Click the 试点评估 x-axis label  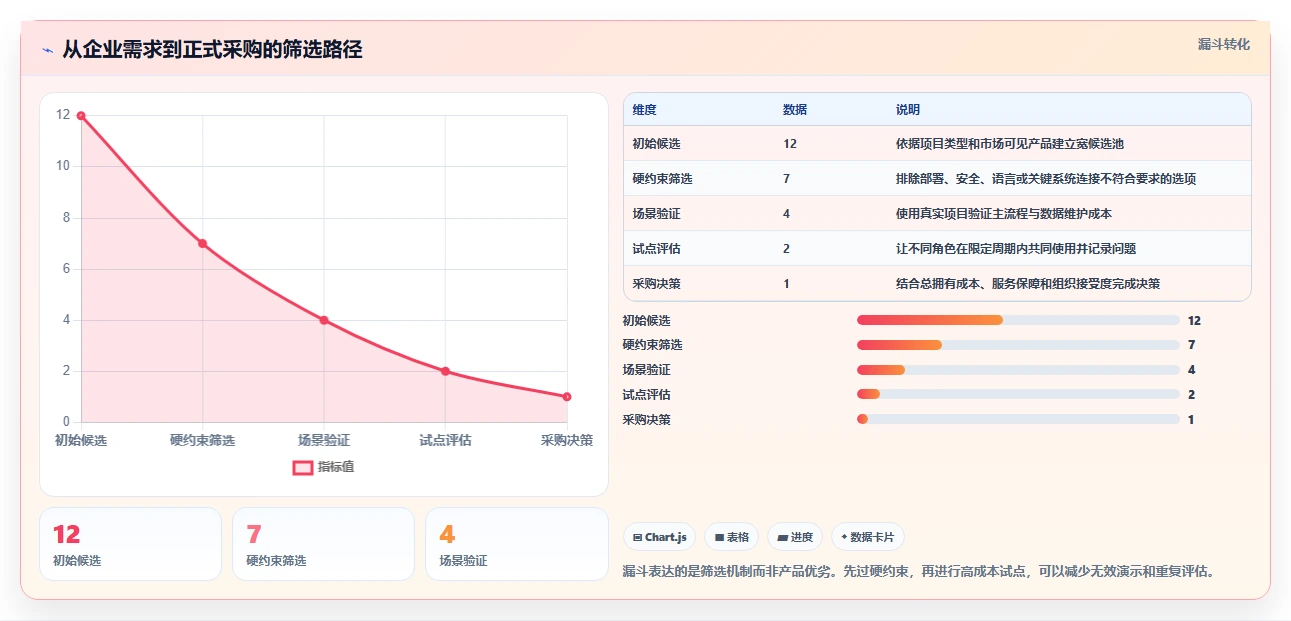[445, 440]
